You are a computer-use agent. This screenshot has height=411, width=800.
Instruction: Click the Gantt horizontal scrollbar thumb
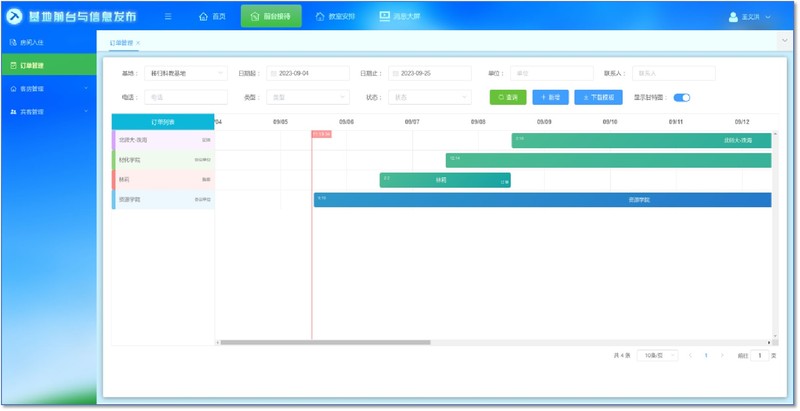(325, 343)
